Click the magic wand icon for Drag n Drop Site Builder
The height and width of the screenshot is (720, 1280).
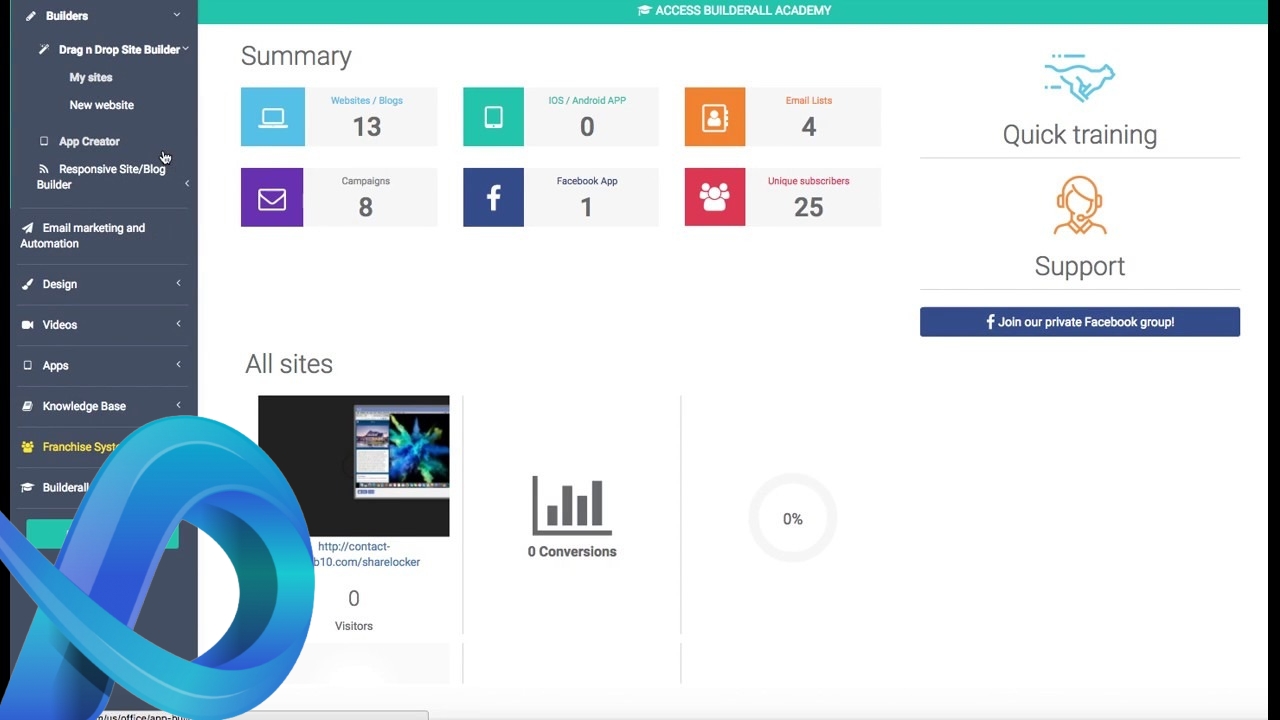[x=44, y=49]
